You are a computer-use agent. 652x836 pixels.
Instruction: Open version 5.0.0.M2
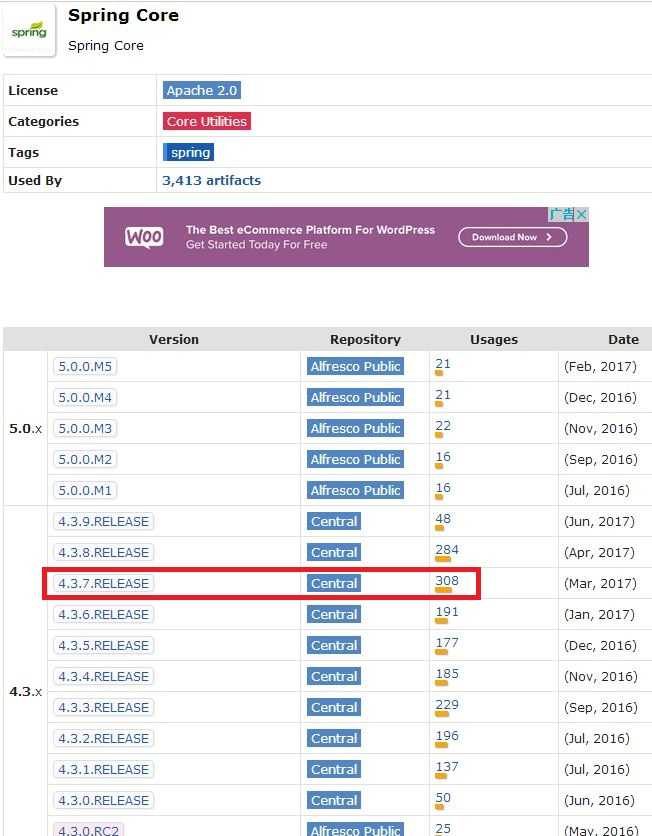click(x=85, y=459)
